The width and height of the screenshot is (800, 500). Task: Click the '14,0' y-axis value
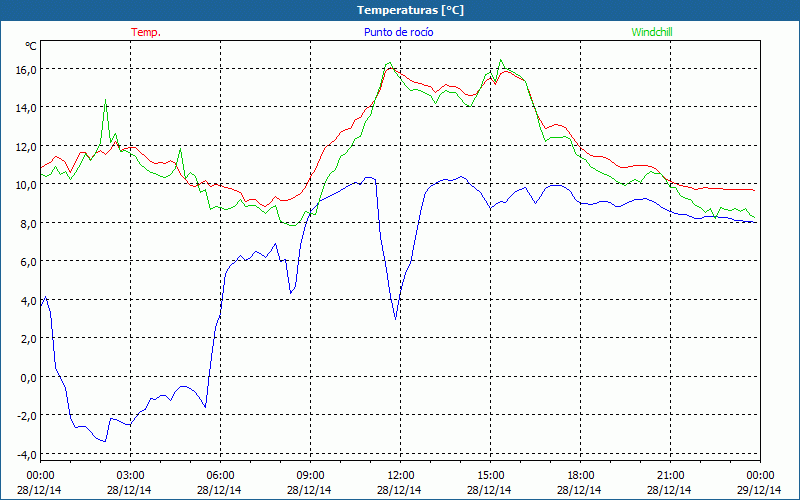pos(26,108)
